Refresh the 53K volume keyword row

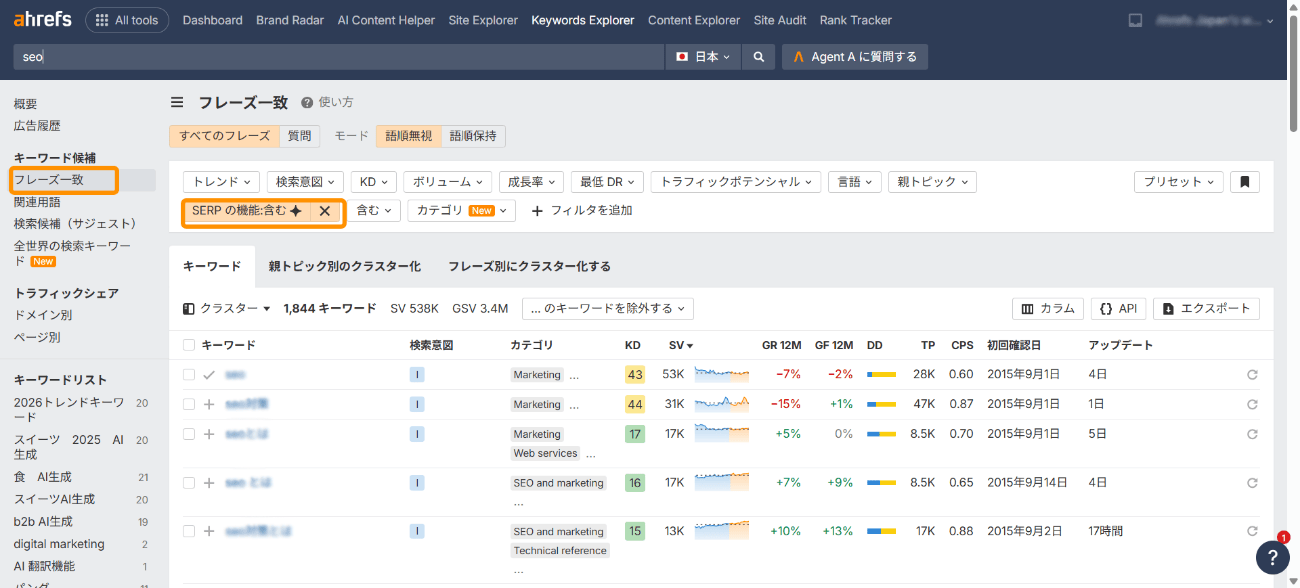[1252, 375]
